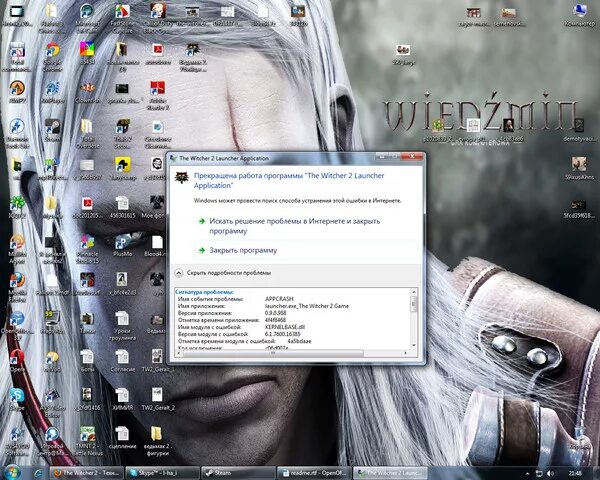Click the network tray icon
This screenshot has width=600, height=480.
click(539, 473)
